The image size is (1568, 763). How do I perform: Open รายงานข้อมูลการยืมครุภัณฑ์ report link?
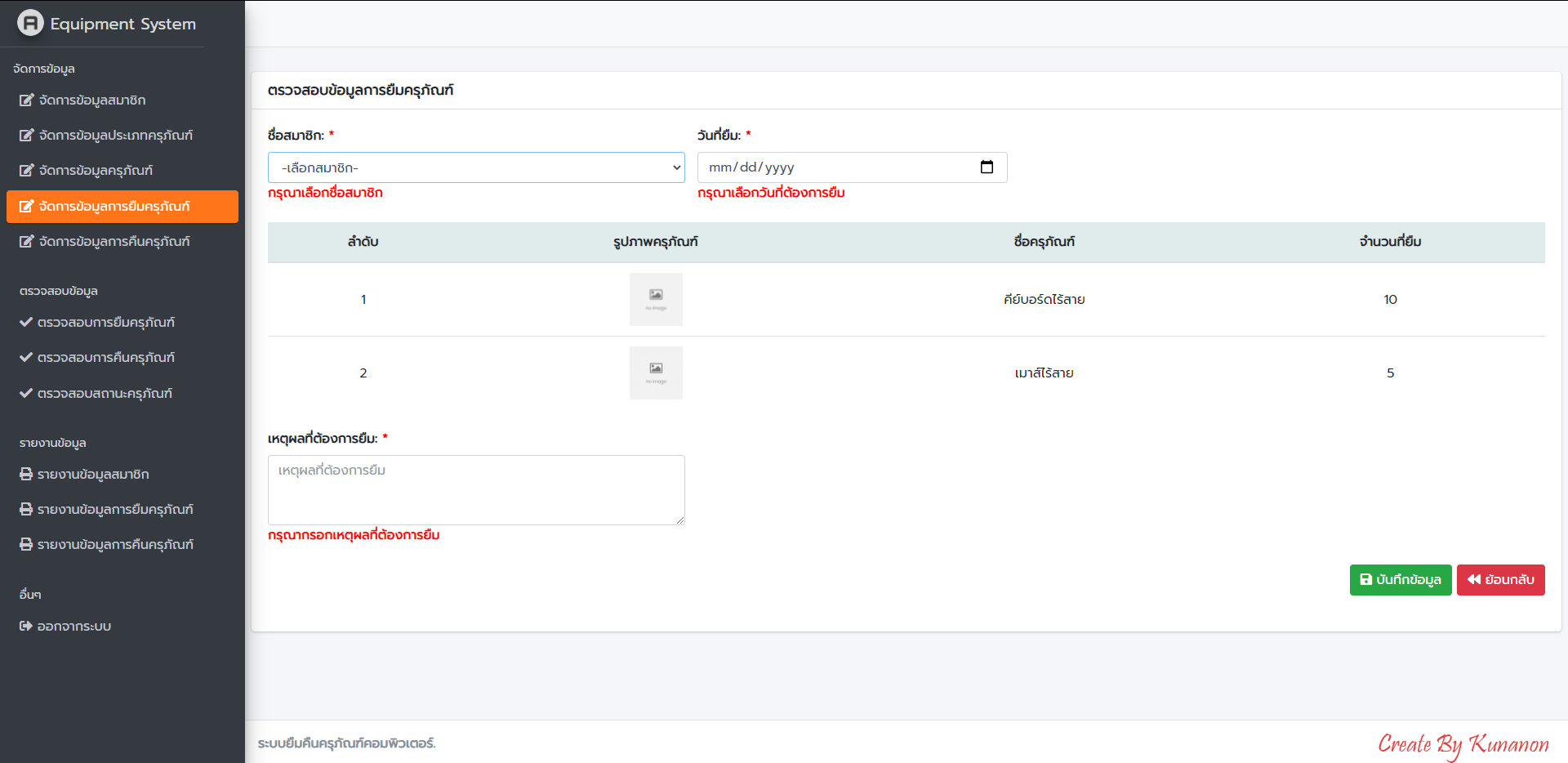point(115,510)
